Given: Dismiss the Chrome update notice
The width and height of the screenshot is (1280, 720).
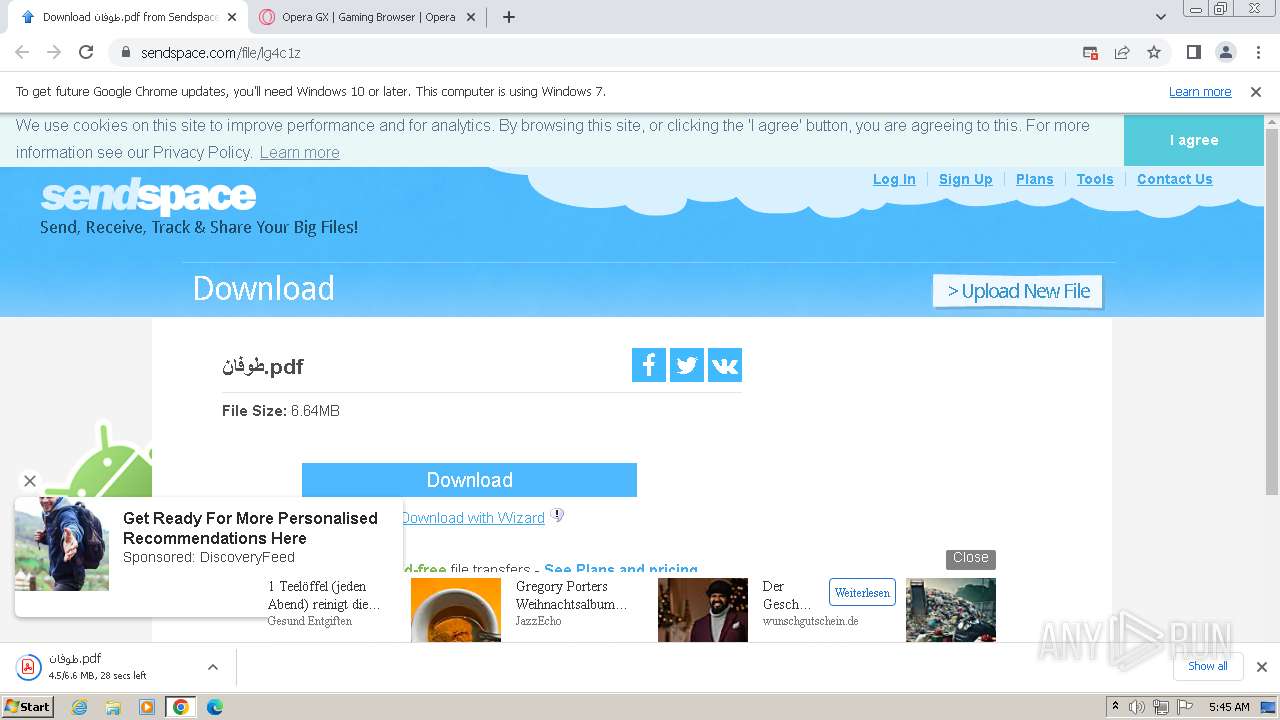Looking at the screenshot, I should pyautogui.click(x=1256, y=91).
